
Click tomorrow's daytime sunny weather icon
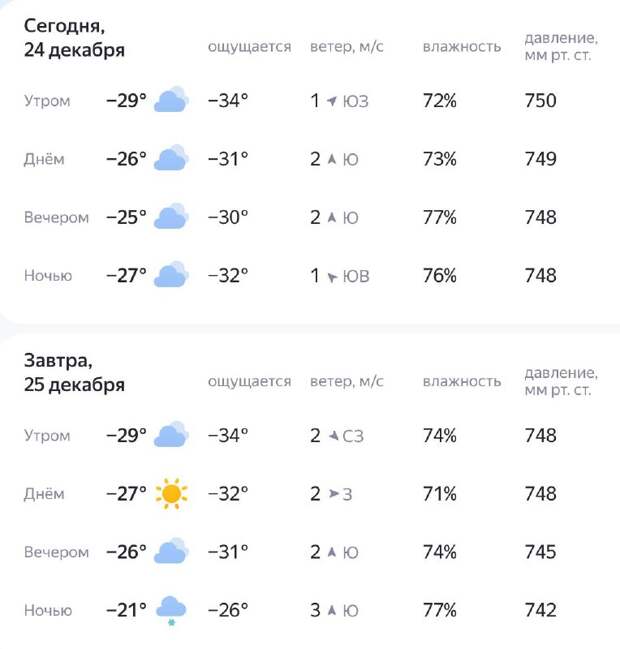171,493
